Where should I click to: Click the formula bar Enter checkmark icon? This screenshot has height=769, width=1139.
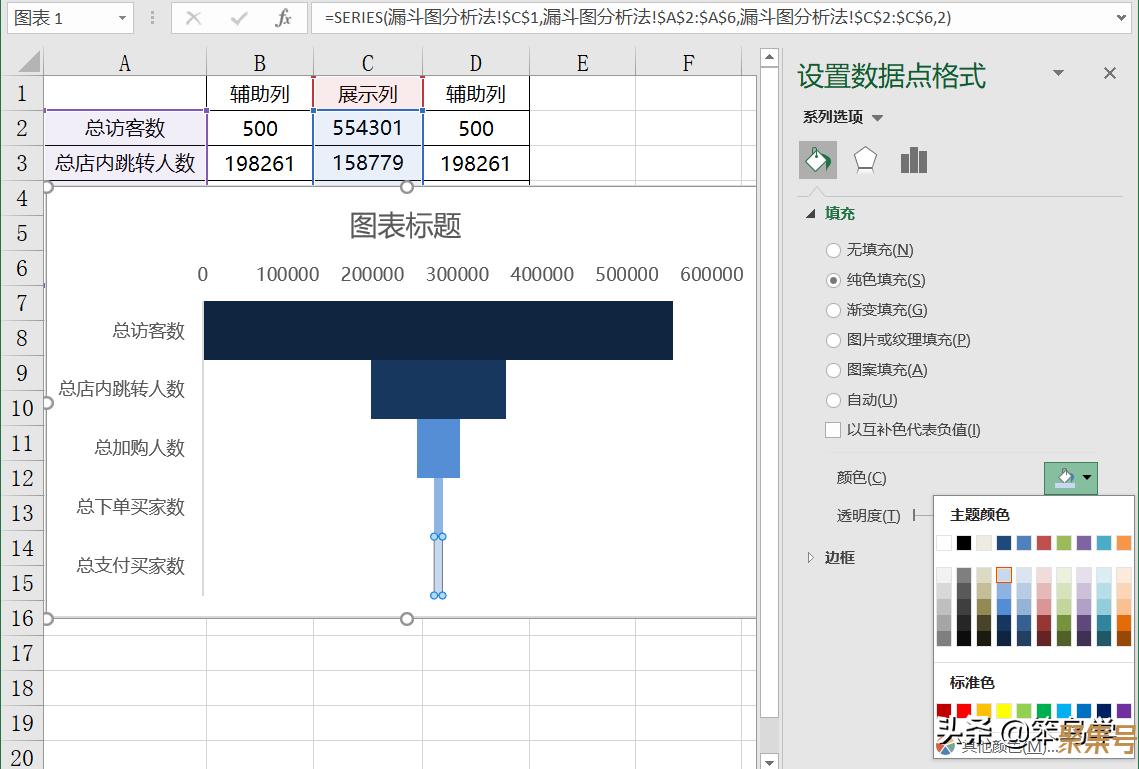coord(239,18)
